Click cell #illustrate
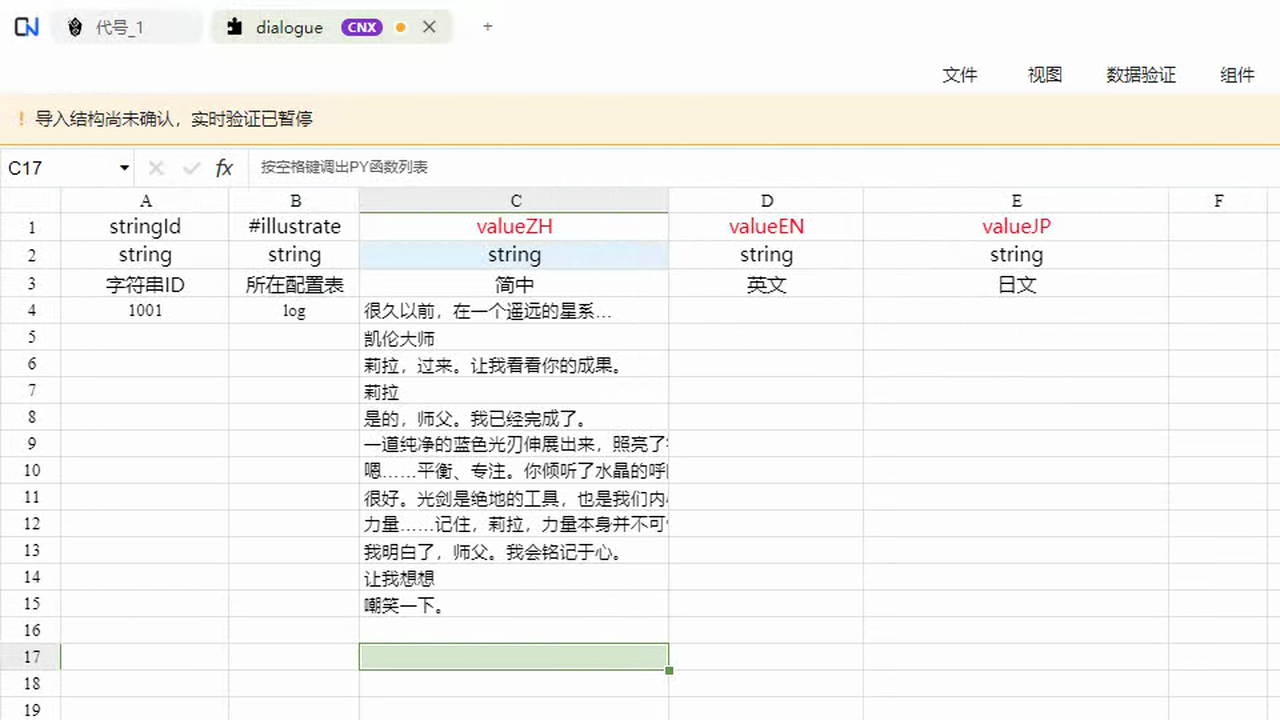Viewport: 1280px width, 720px height. click(294, 227)
